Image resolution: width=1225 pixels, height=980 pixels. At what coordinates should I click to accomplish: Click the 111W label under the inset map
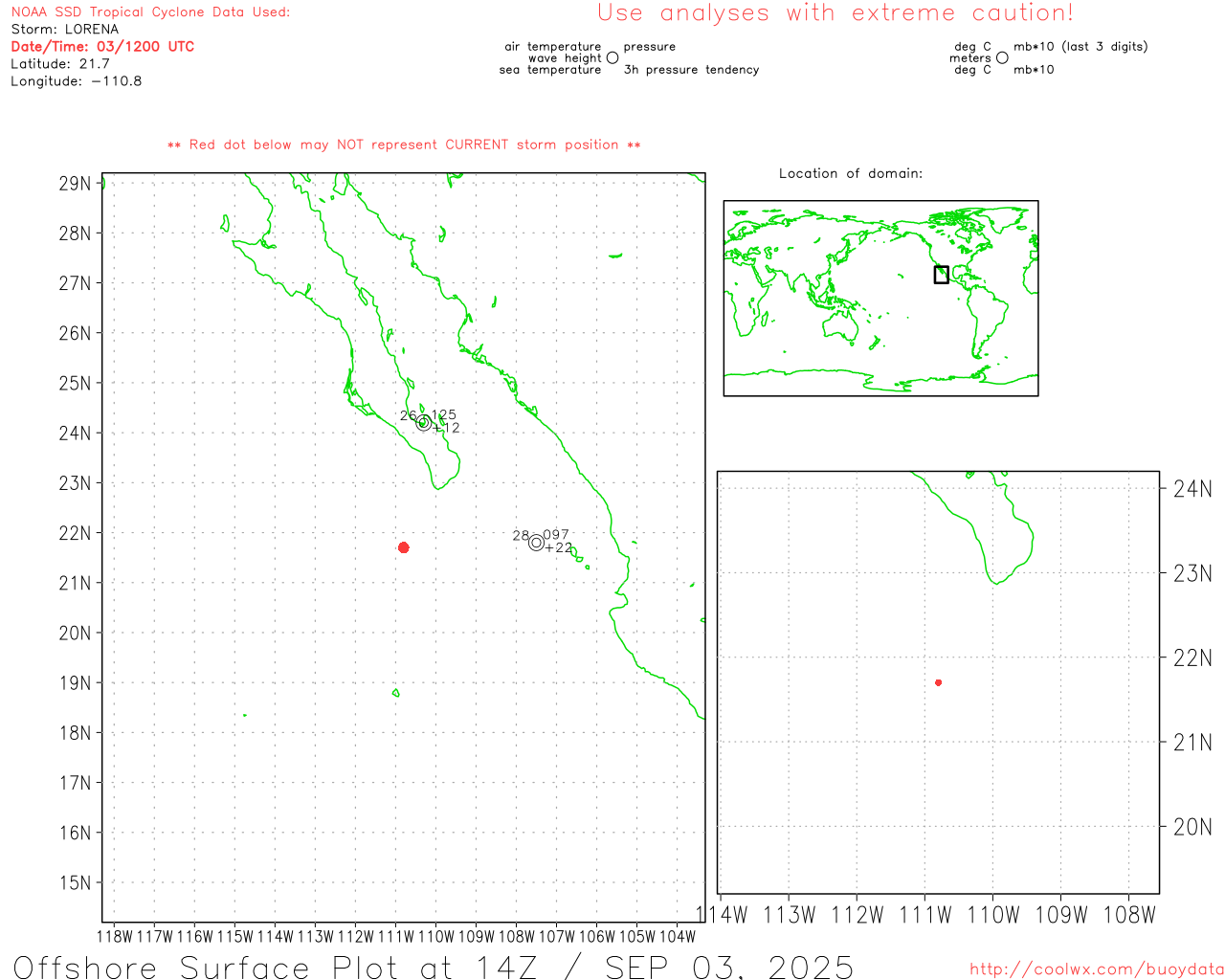click(x=925, y=915)
